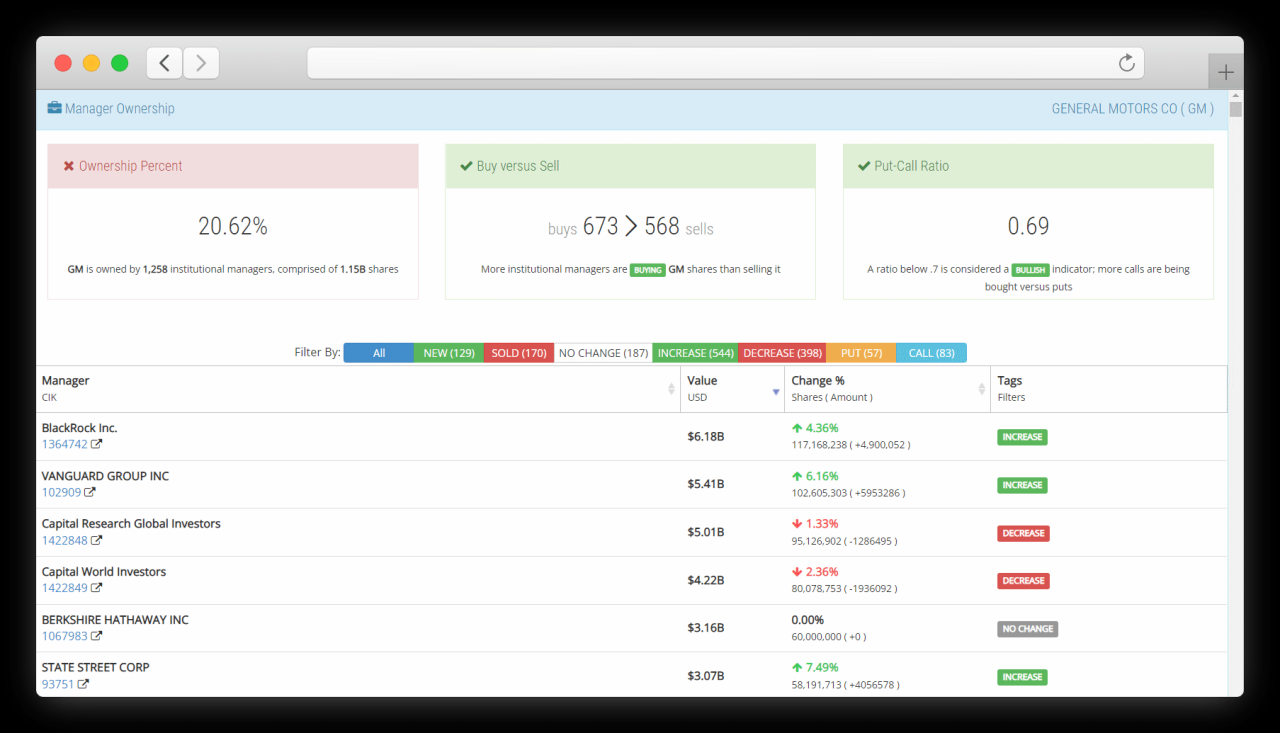Screen dimensions: 1280x733
Task: Click green up arrow next to 6.16%
Action: (797, 476)
